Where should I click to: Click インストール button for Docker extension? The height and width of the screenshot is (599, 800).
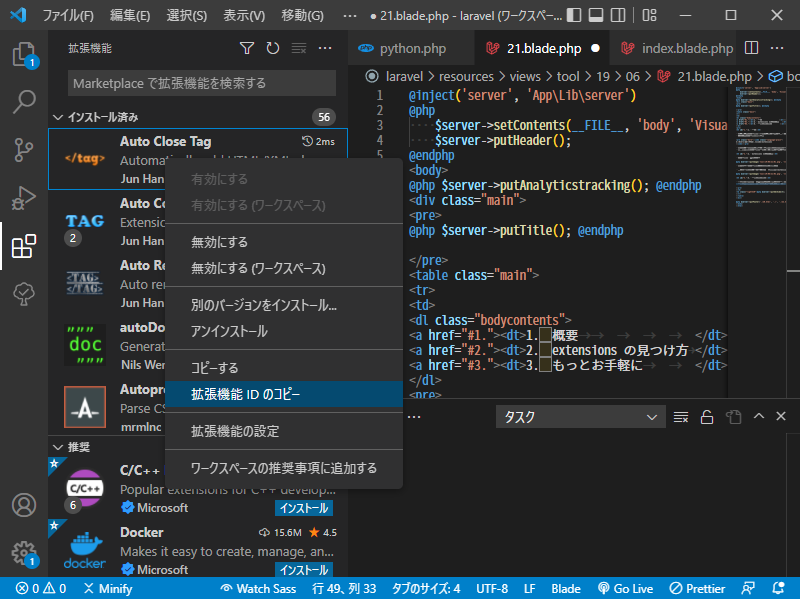click(304, 570)
